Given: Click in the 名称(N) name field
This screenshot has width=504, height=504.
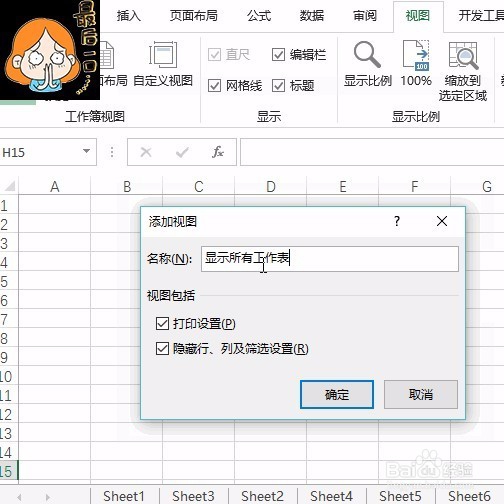Looking at the screenshot, I should point(330,259).
